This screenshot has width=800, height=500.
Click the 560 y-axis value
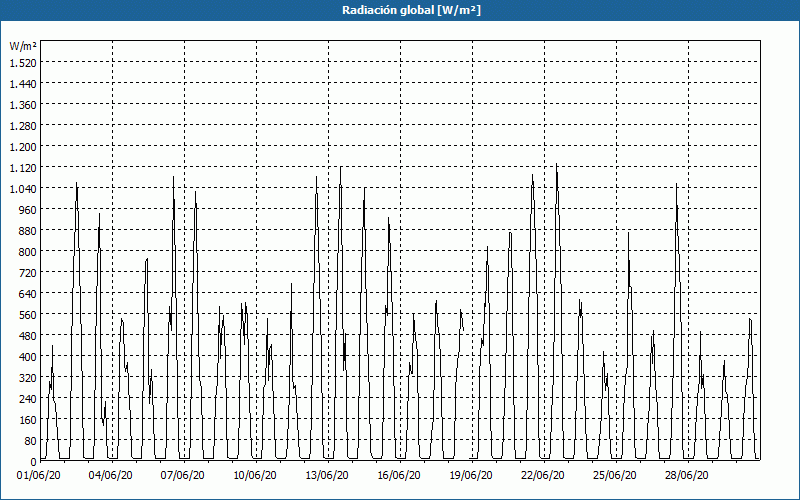pos(29,315)
